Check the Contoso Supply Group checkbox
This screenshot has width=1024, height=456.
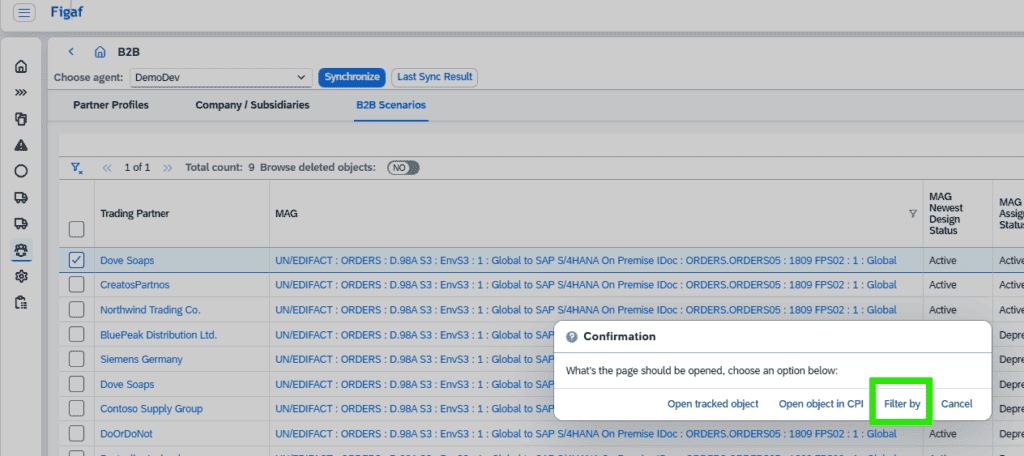pyautogui.click(x=76, y=408)
